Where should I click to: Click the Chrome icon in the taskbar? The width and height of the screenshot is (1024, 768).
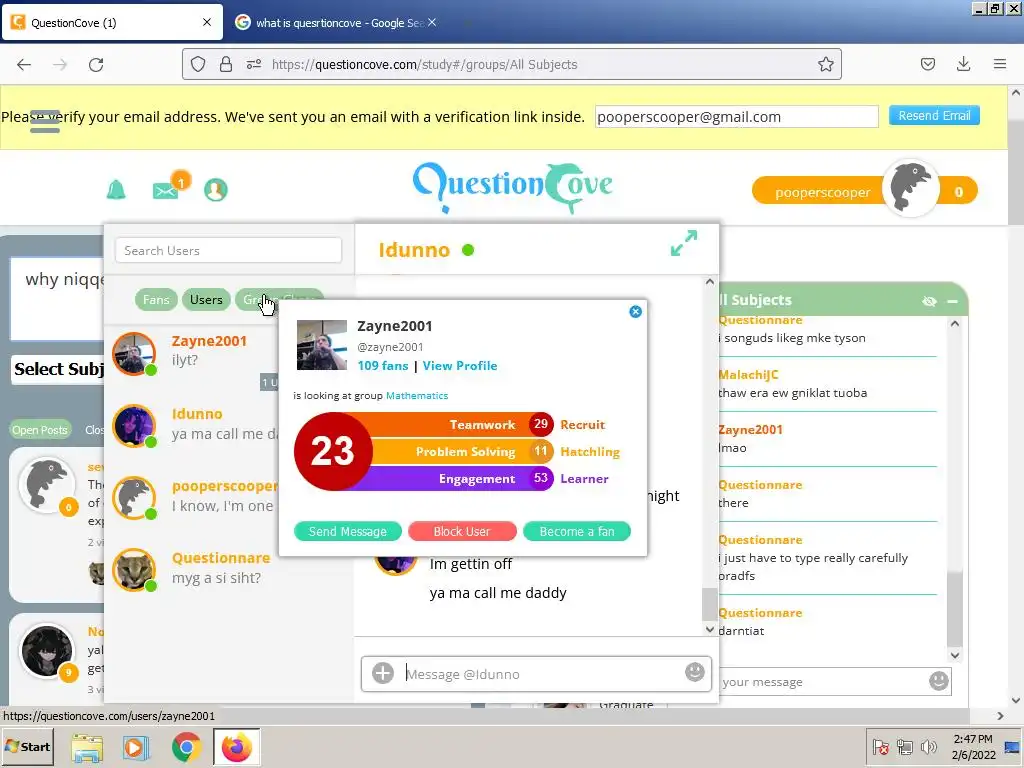click(186, 746)
